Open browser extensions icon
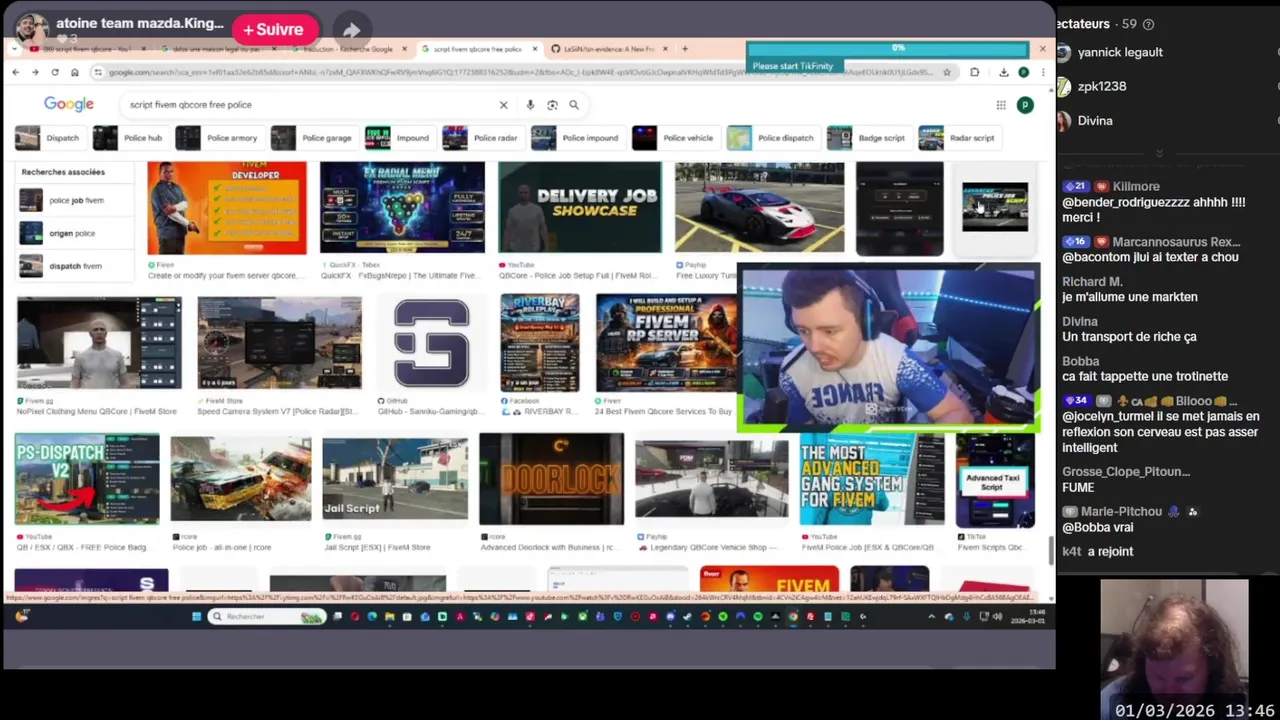Viewport: 1280px width, 720px height. click(974, 72)
